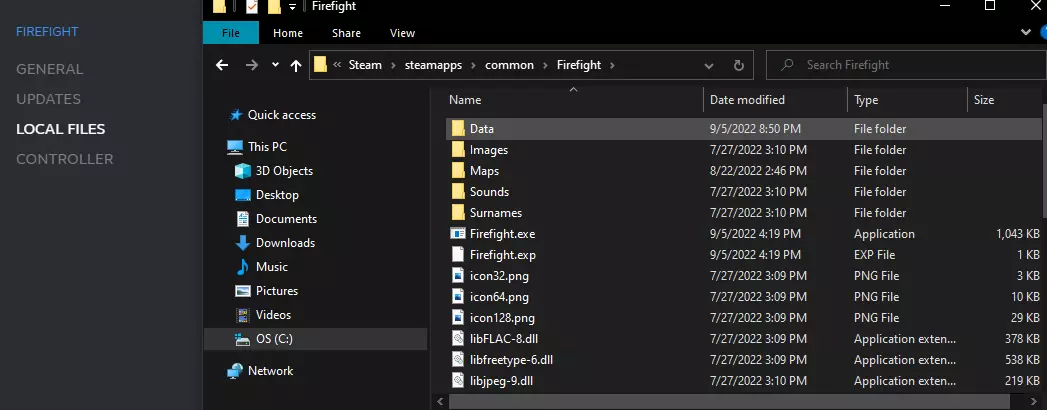
Task: Select the icon32.png file icon
Action: [x=457, y=276]
